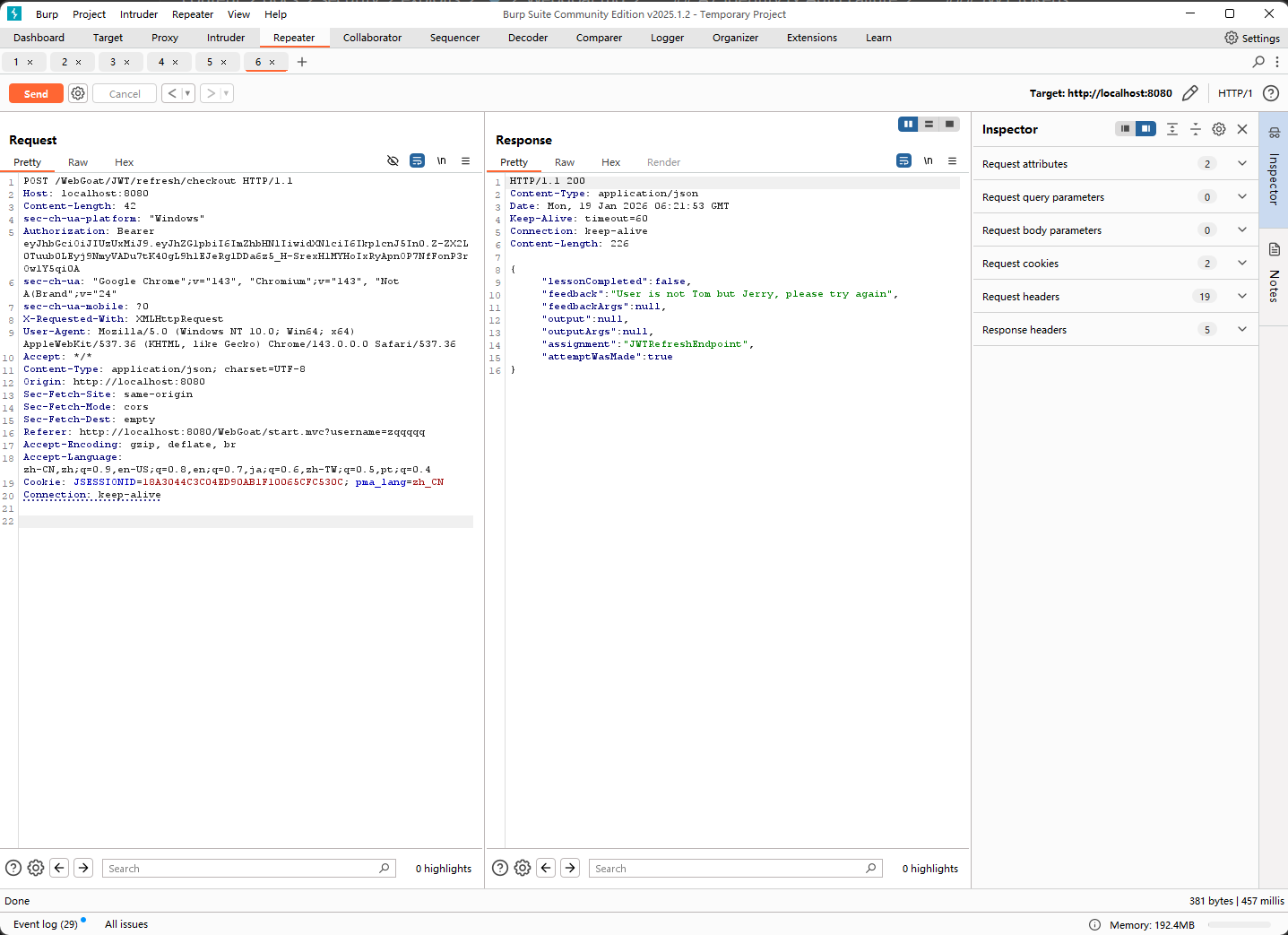Viewport: 1288px width, 935px height.
Task: Click the edit target pencil icon
Action: point(1189,93)
